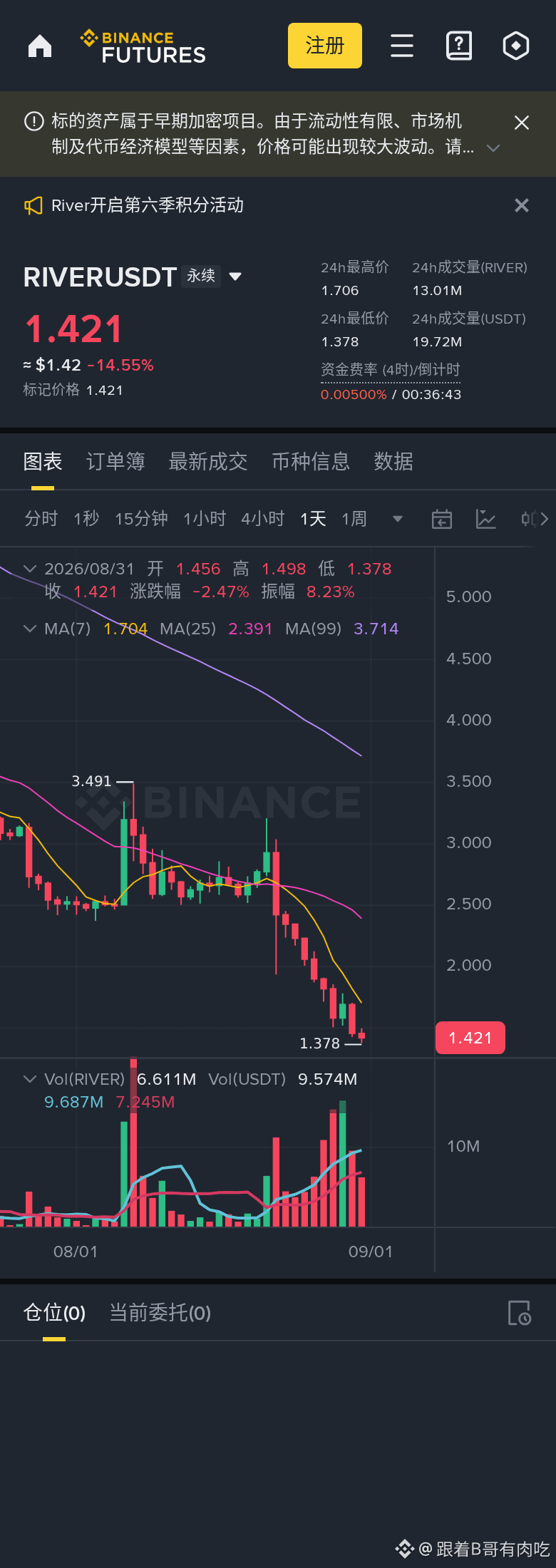Screen dimensions: 556x1568
Task: Select the 图表 chart tab
Action: pos(43,462)
